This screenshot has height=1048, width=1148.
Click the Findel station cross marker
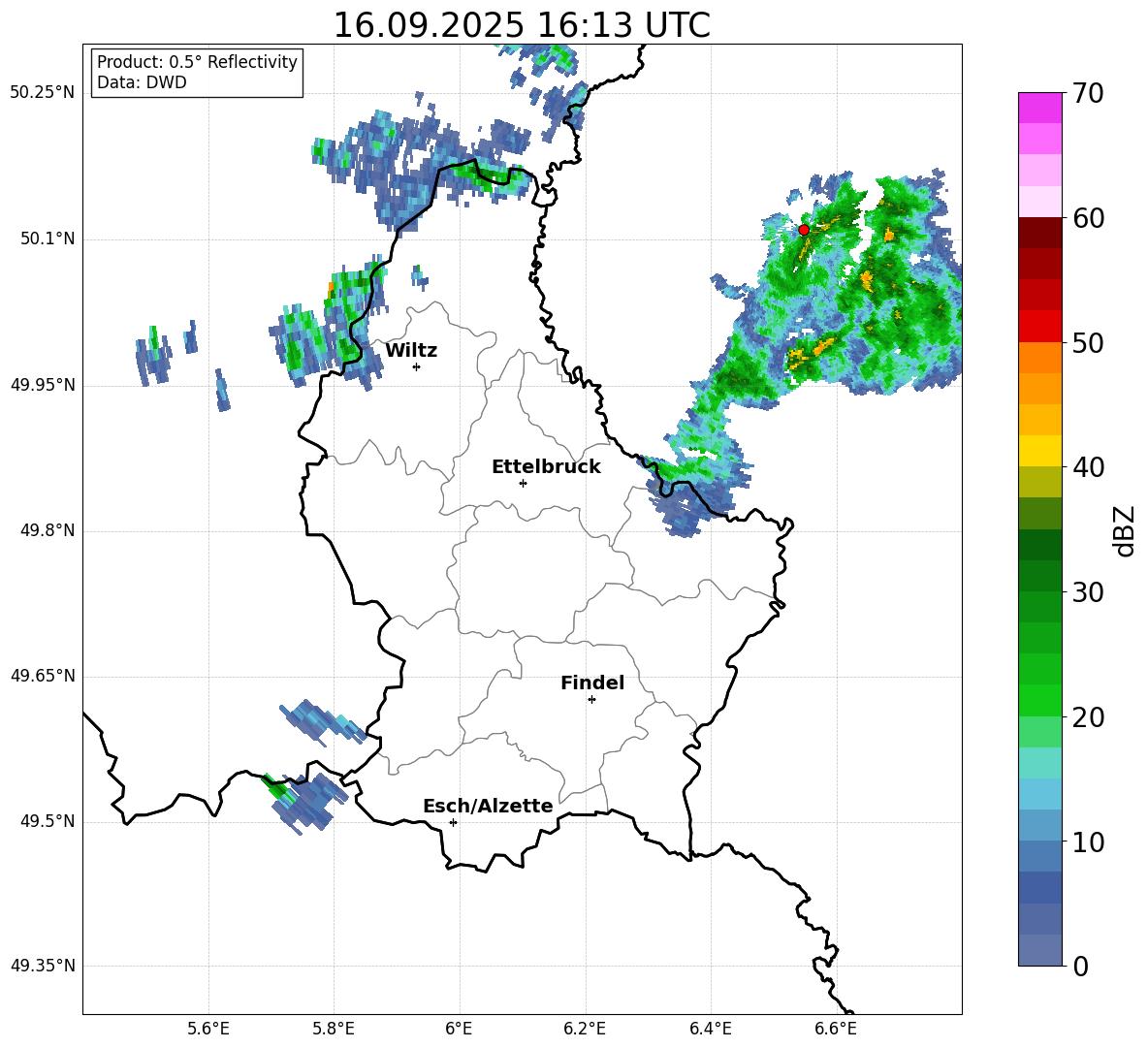(591, 700)
